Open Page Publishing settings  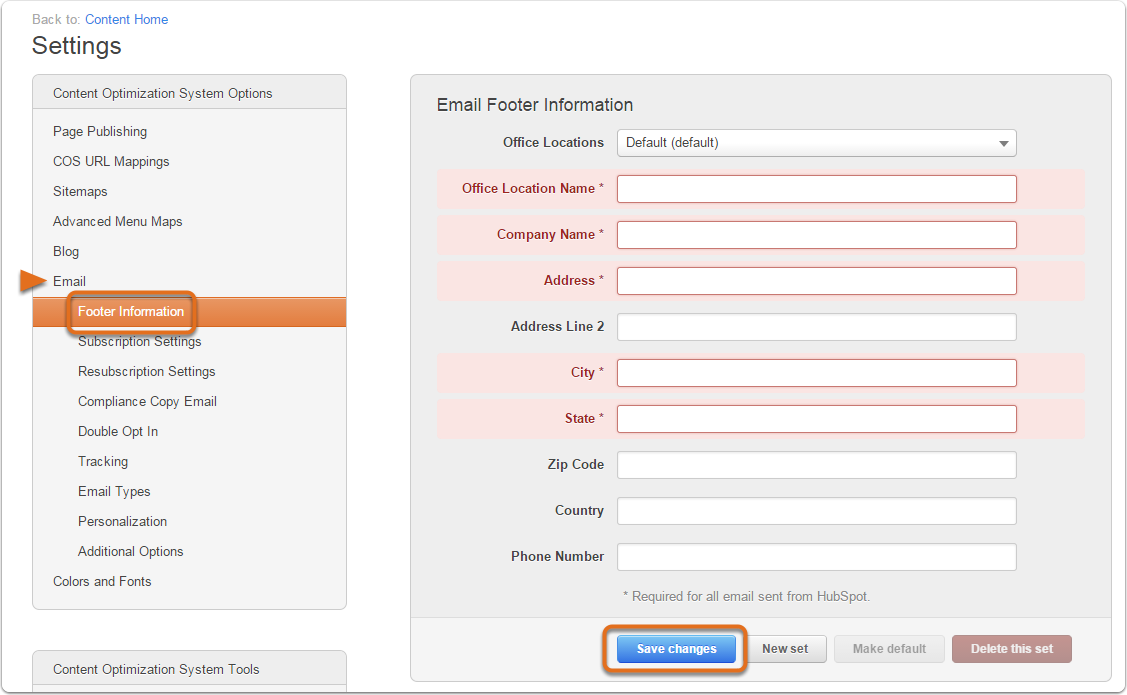pos(100,132)
